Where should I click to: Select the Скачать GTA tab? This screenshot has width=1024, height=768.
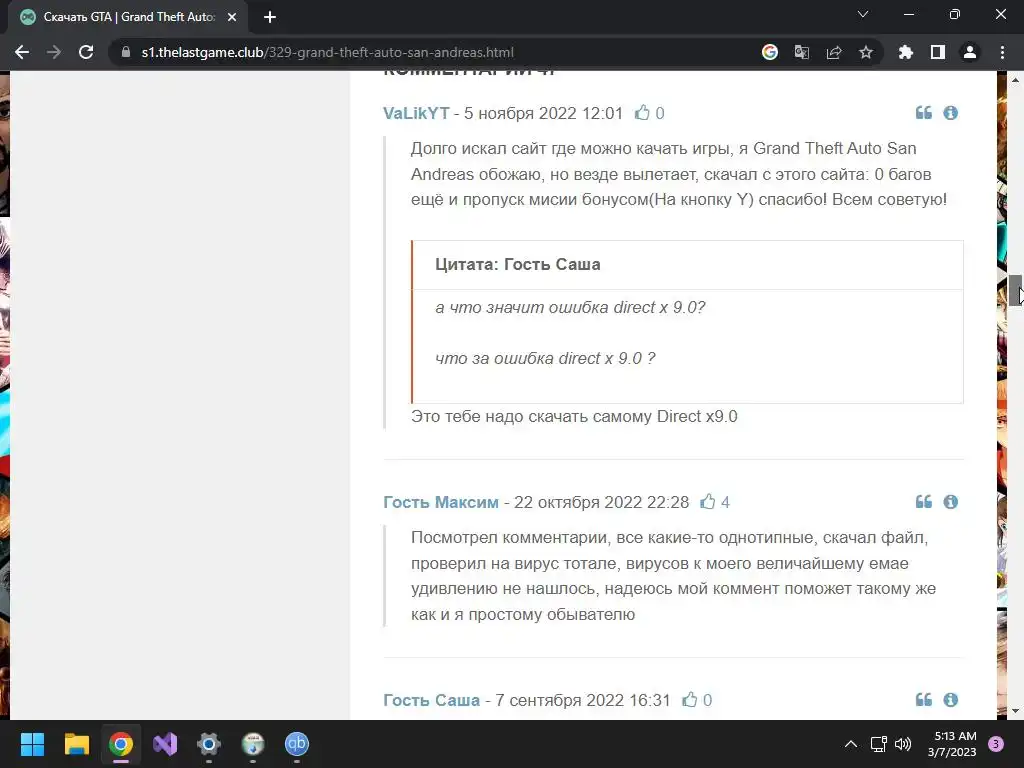[128, 17]
